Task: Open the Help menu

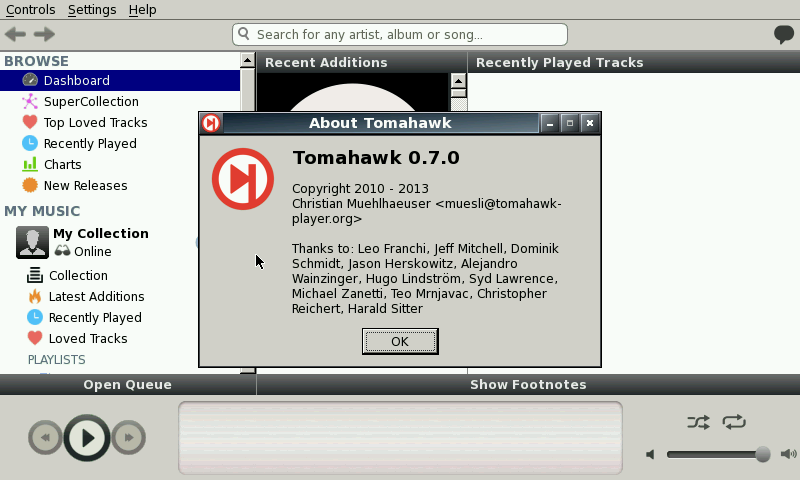Action: (x=142, y=10)
